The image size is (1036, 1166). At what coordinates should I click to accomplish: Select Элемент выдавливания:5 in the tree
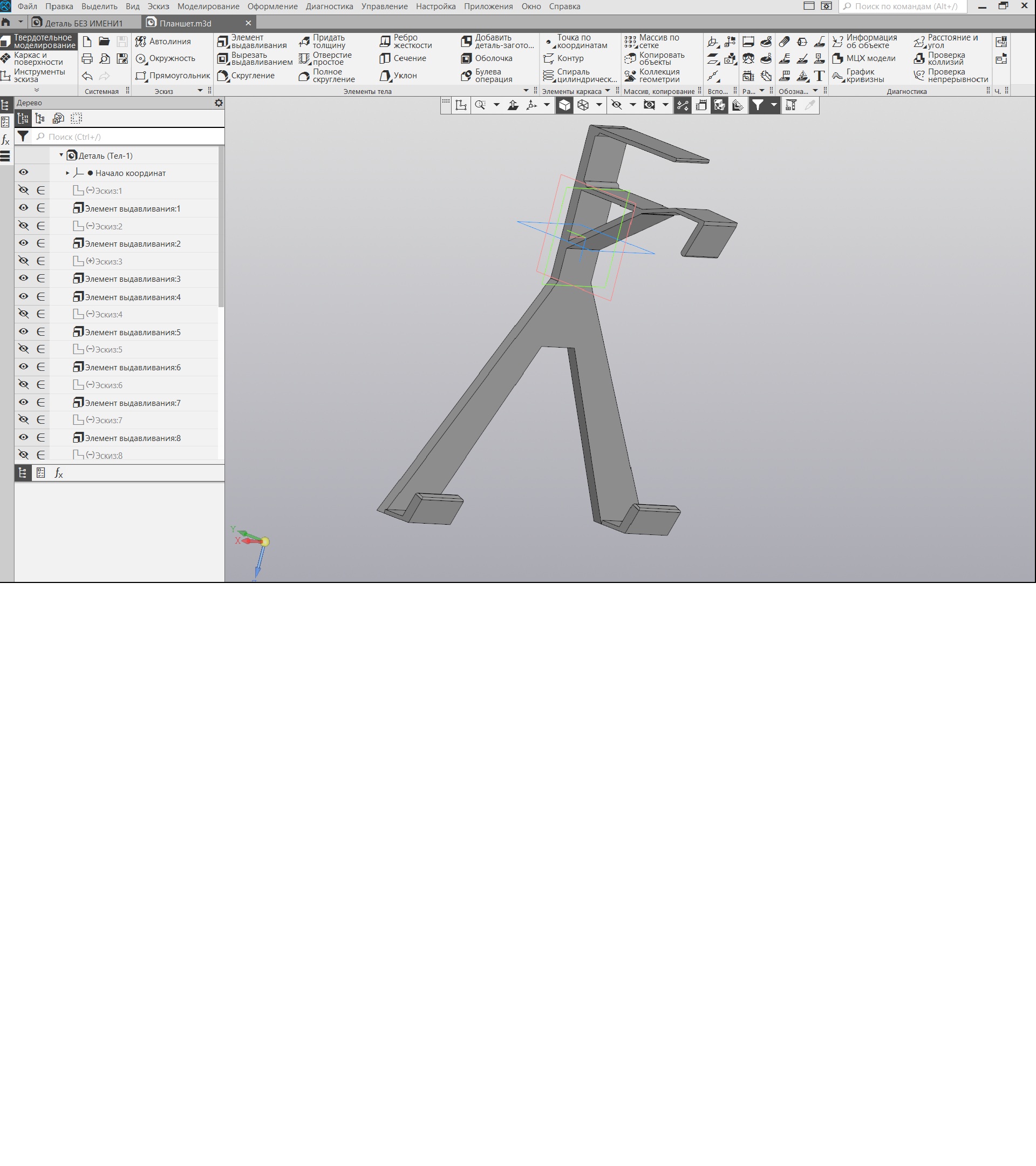coord(132,332)
